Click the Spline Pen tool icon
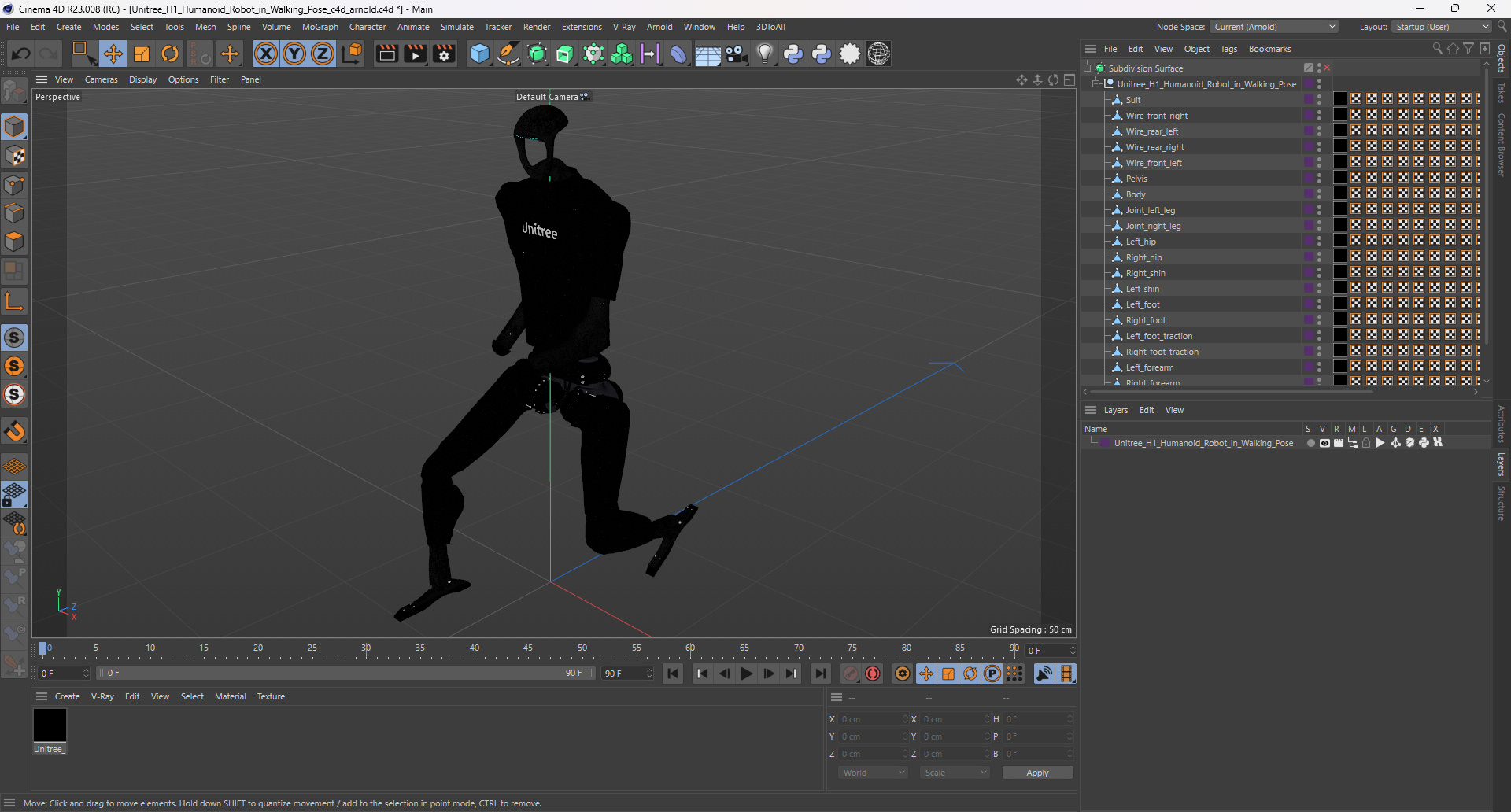 pyautogui.click(x=508, y=54)
